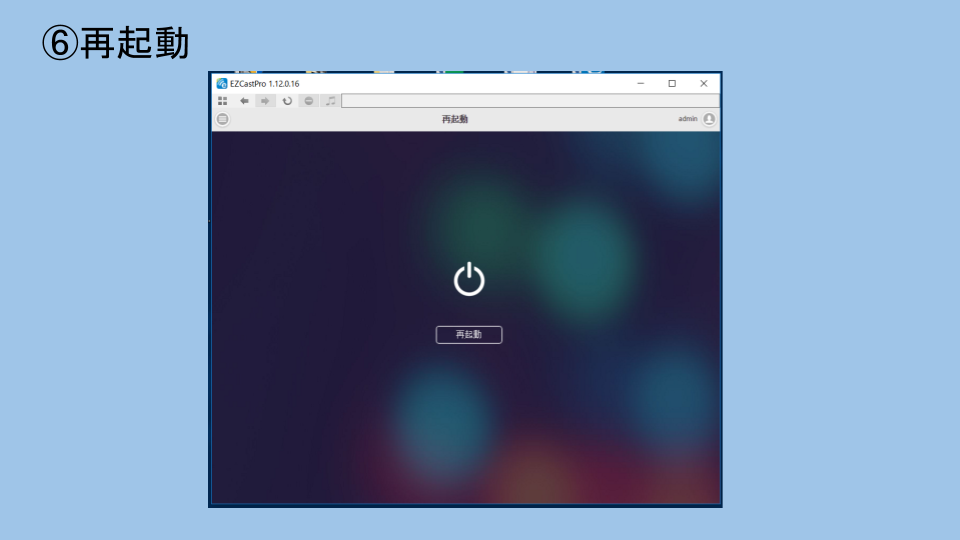Click the large power symbol icon
The width and height of the screenshot is (960, 540).
[469, 280]
